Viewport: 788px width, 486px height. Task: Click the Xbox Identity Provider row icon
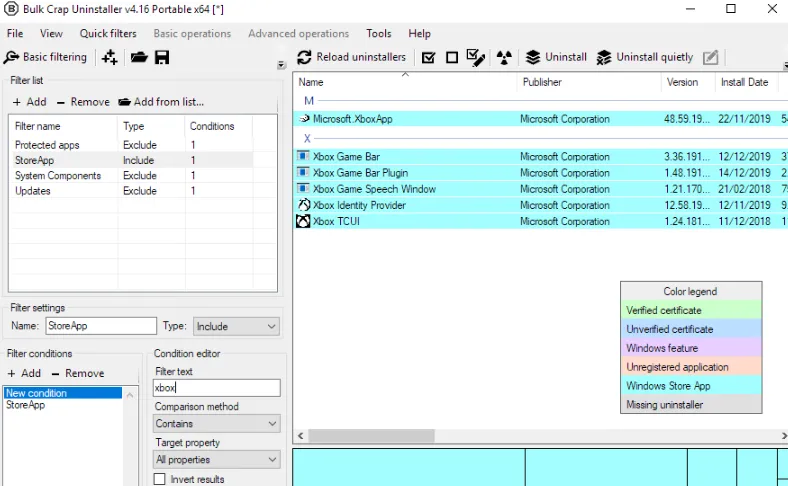[x=304, y=205]
